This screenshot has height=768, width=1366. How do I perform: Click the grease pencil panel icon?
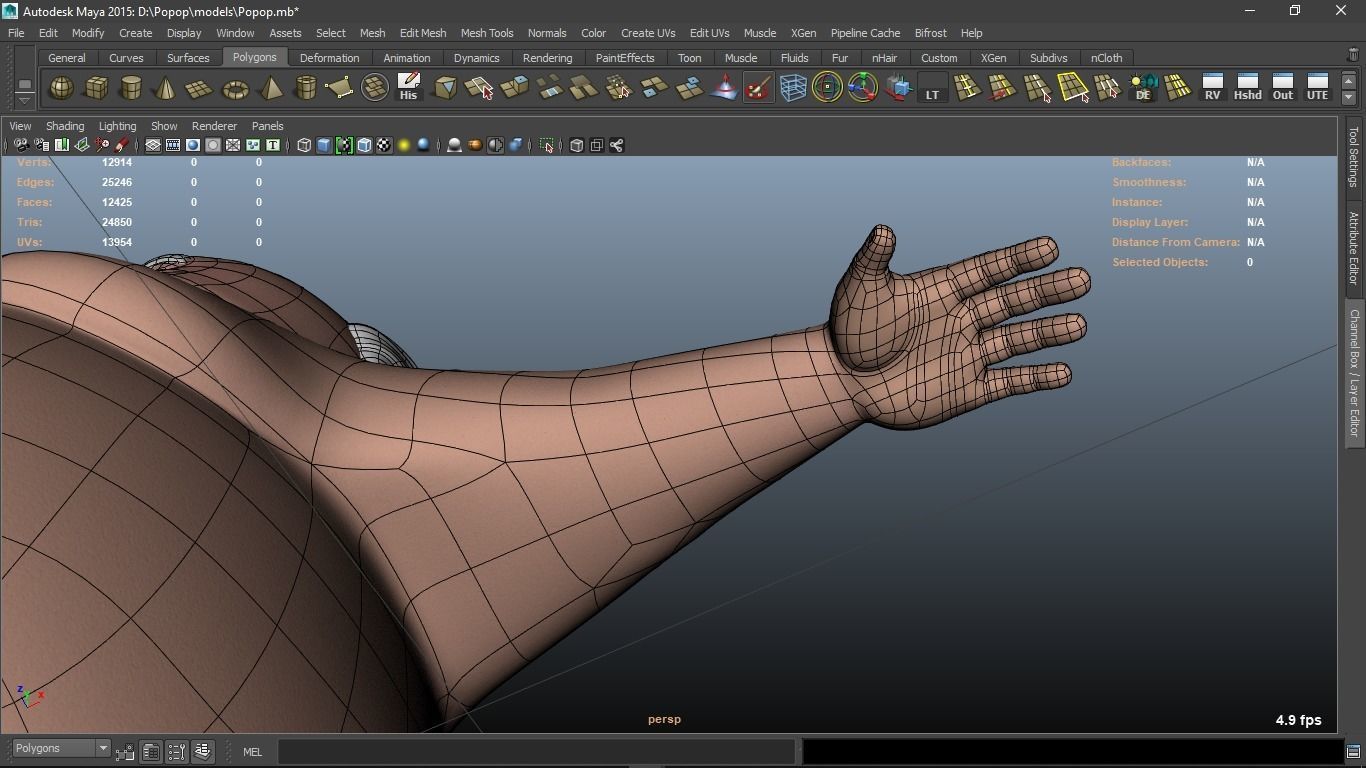pyautogui.click(x=121, y=146)
